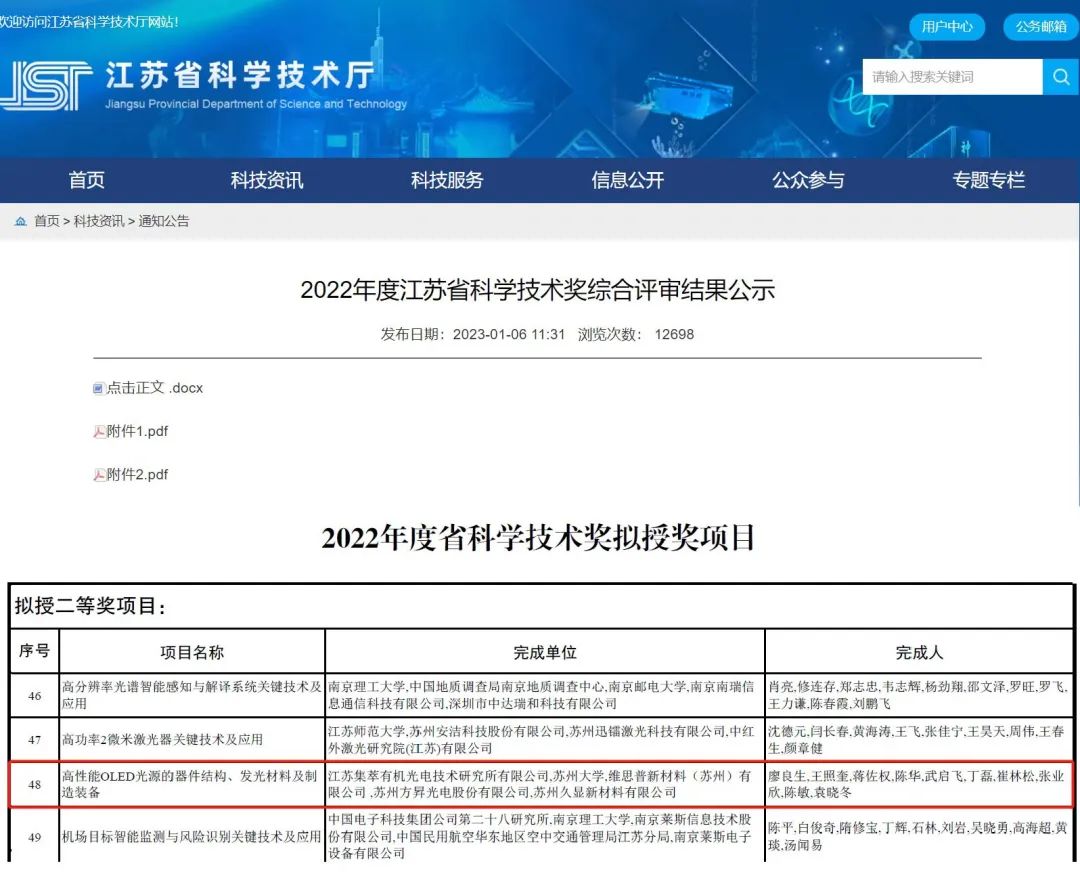Click the home icon in breadcrumb
Viewport: 1080px width, 872px height.
point(21,221)
